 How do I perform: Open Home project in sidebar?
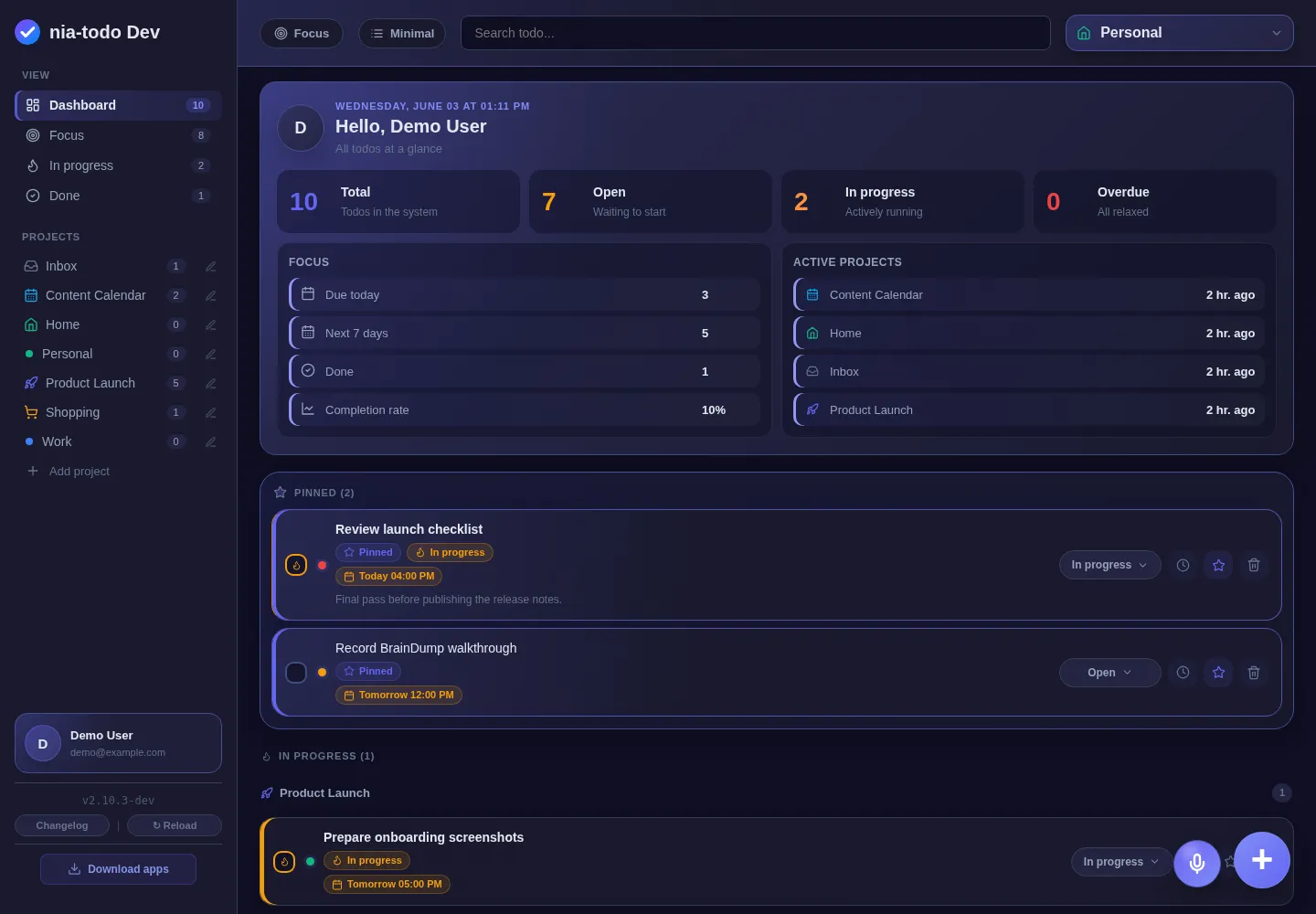(x=104, y=324)
